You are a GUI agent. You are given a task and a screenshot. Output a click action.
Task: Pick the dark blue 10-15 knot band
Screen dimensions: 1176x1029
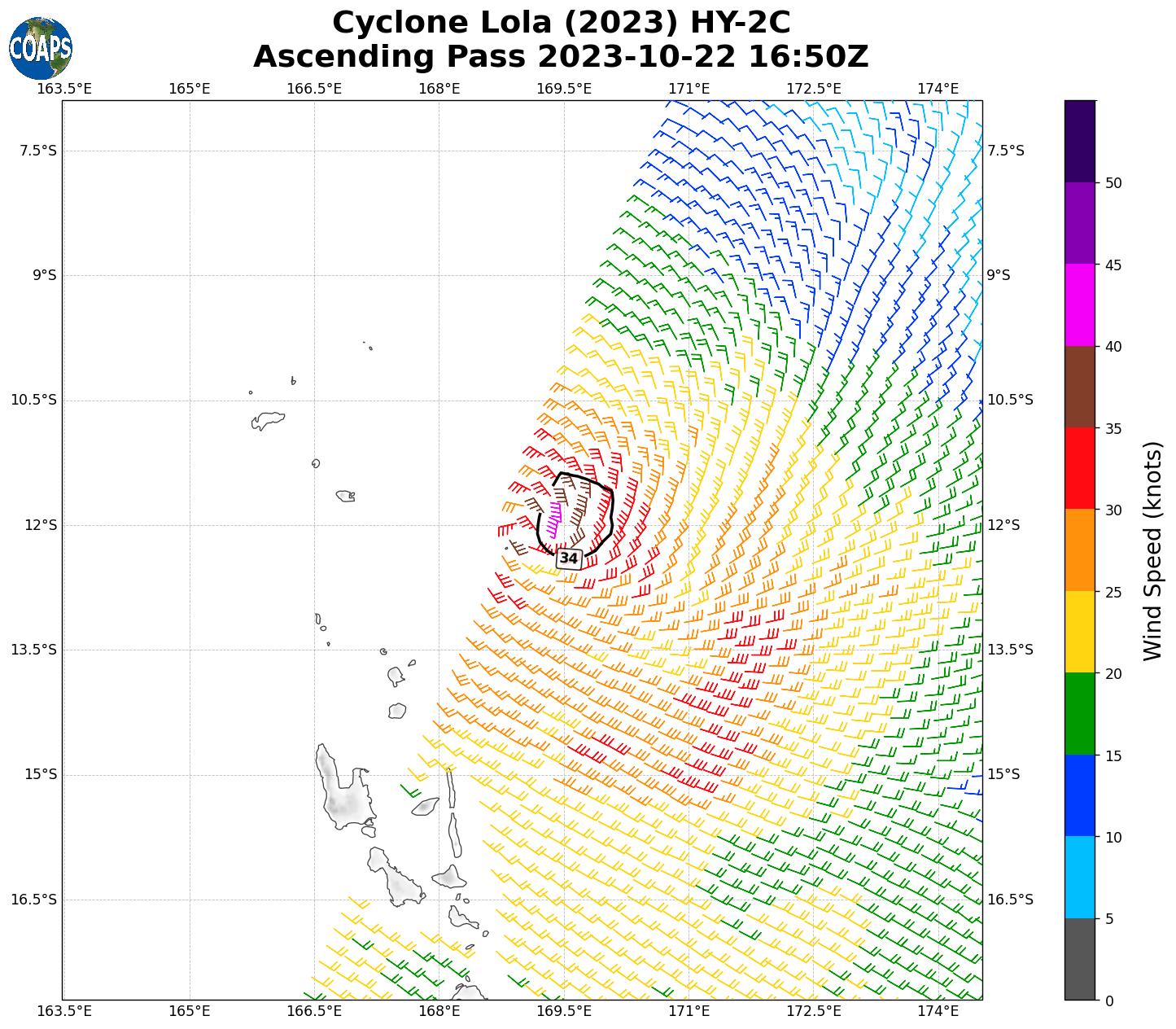tap(1080, 795)
